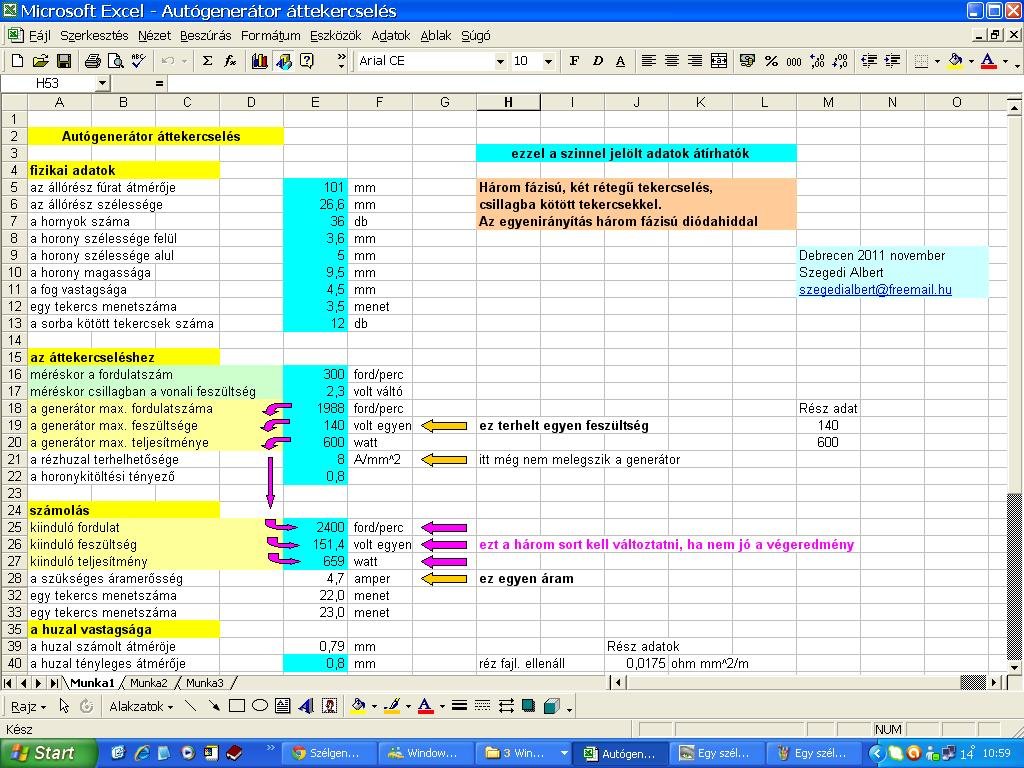This screenshot has height=768, width=1024.
Task: Apply the Percent style icon
Action: tap(771, 61)
